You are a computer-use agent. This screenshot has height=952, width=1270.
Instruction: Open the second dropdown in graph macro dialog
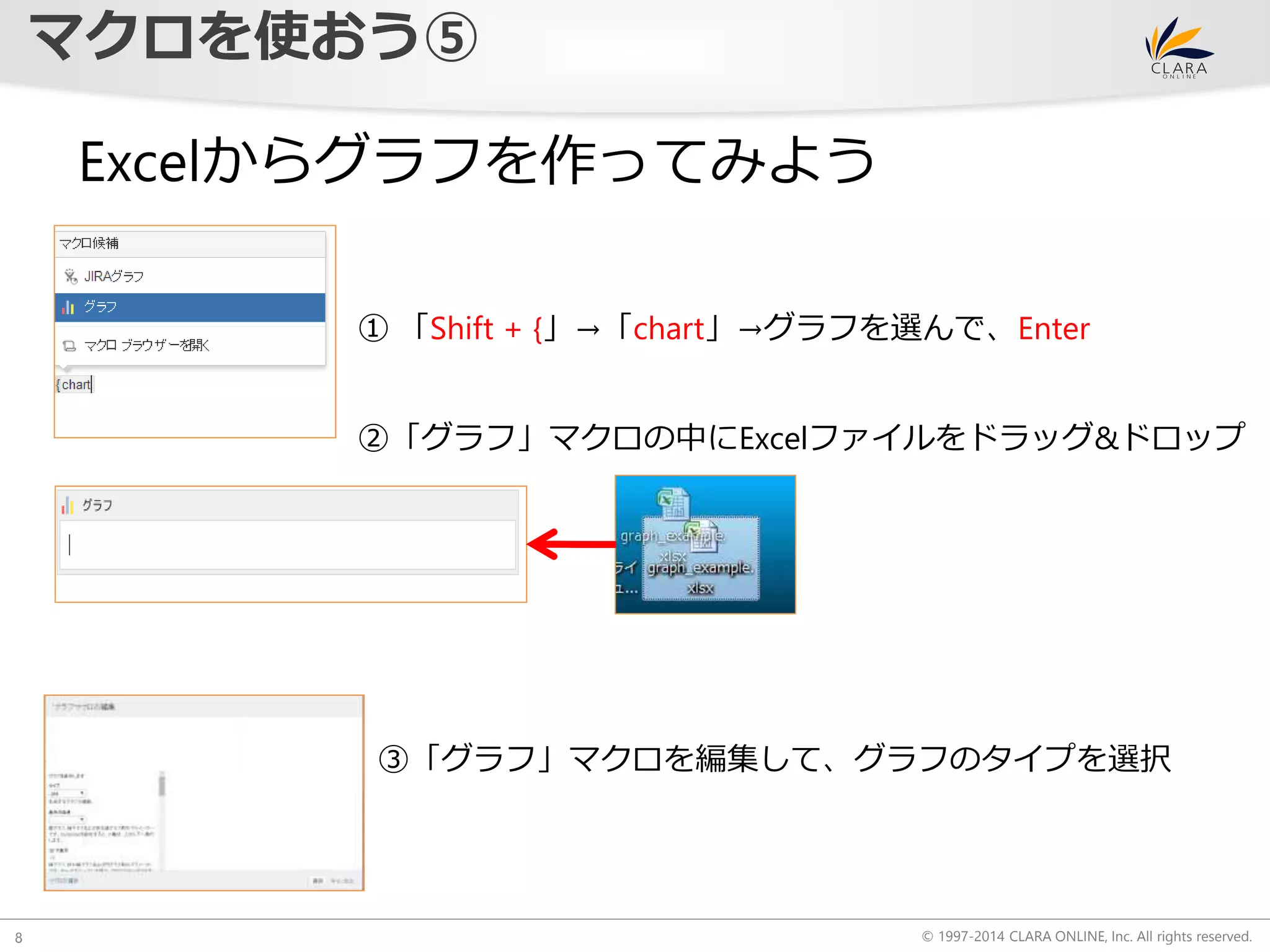pyautogui.click(x=67, y=819)
